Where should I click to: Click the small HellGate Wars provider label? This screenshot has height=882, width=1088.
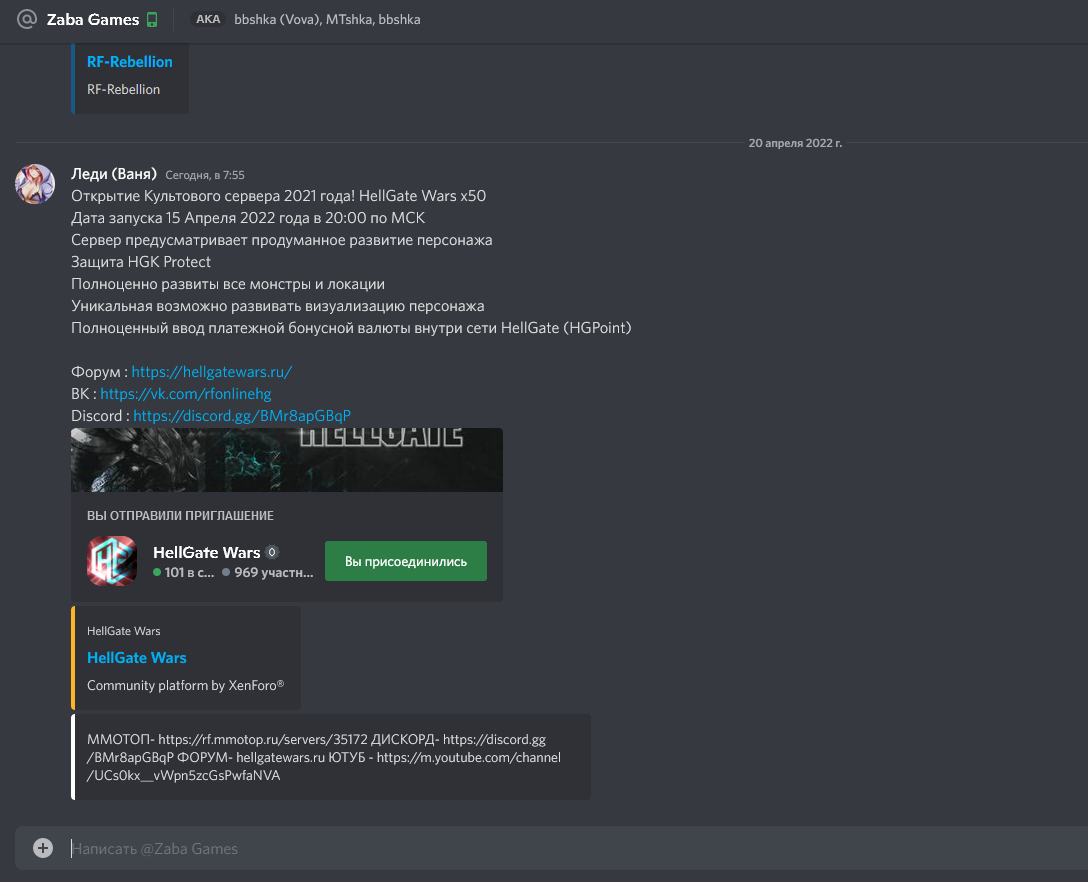point(124,631)
